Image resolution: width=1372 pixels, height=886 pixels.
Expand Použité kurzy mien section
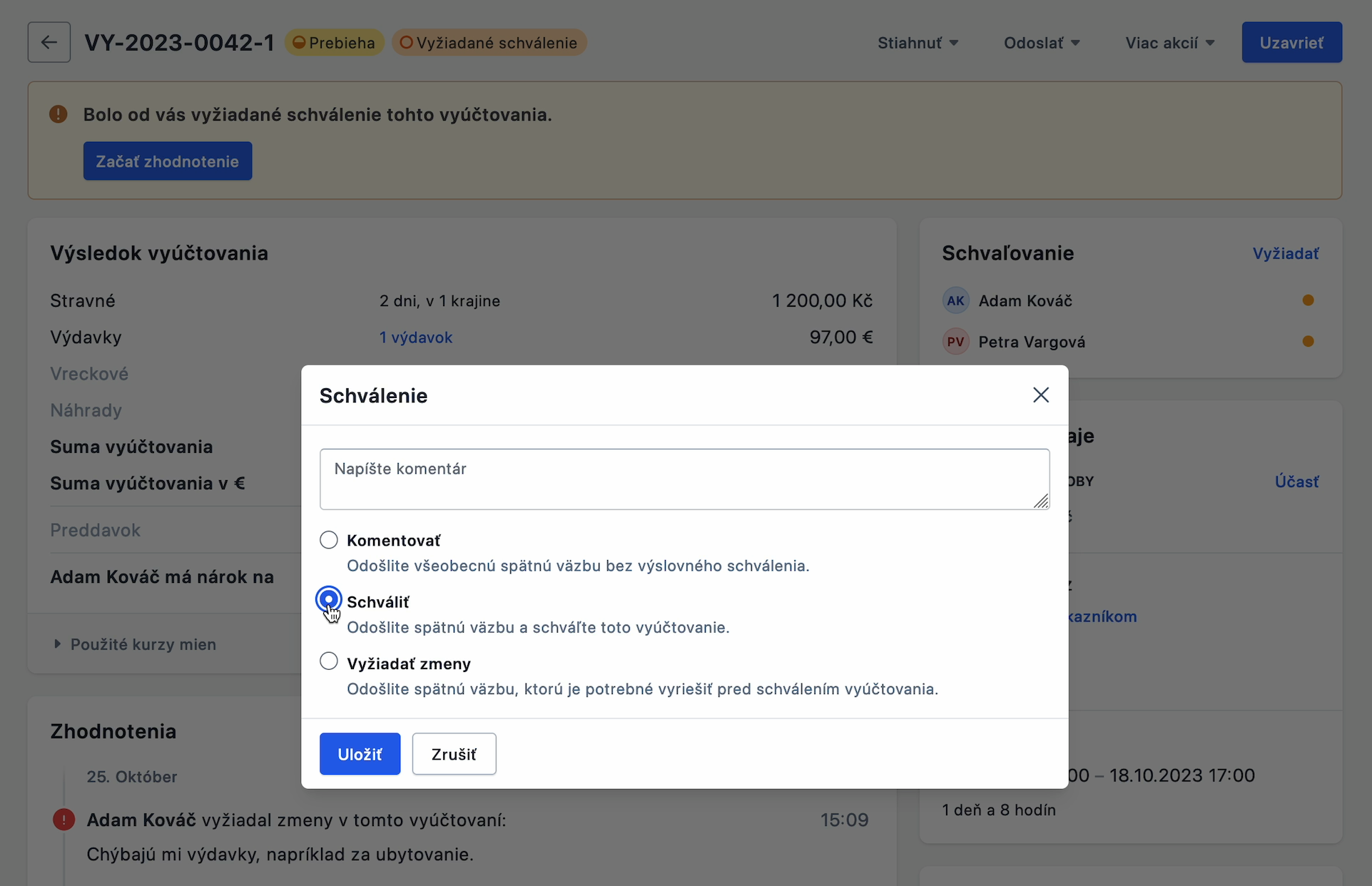(136, 644)
